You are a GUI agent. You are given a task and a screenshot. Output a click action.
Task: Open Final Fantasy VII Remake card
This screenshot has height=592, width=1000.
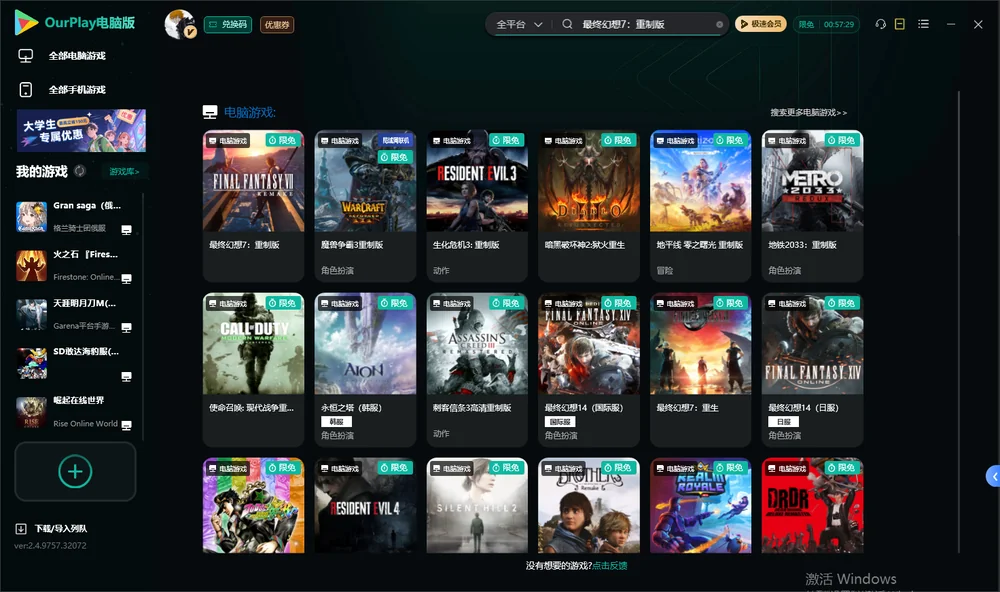[253, 205]
